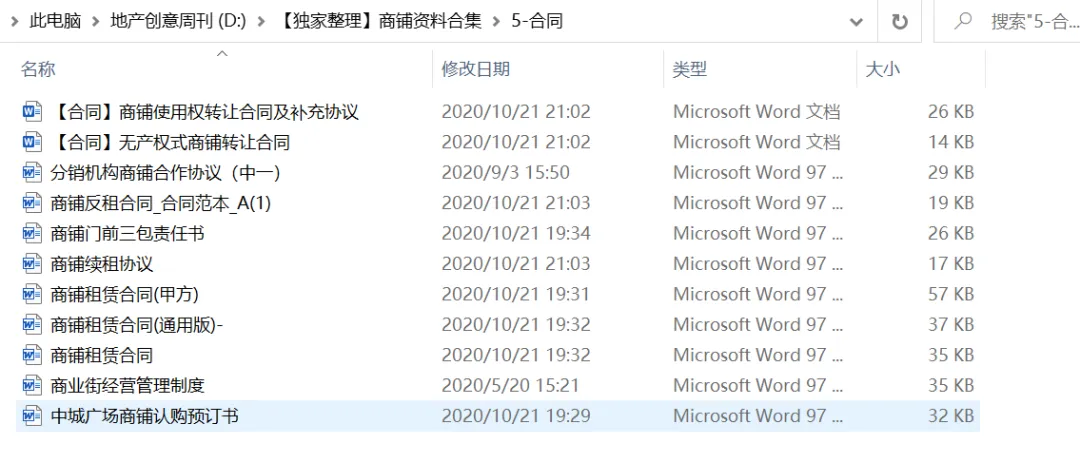
Task: Click the file icon of 商业街经营管理制度
Action: pos(32,385)
